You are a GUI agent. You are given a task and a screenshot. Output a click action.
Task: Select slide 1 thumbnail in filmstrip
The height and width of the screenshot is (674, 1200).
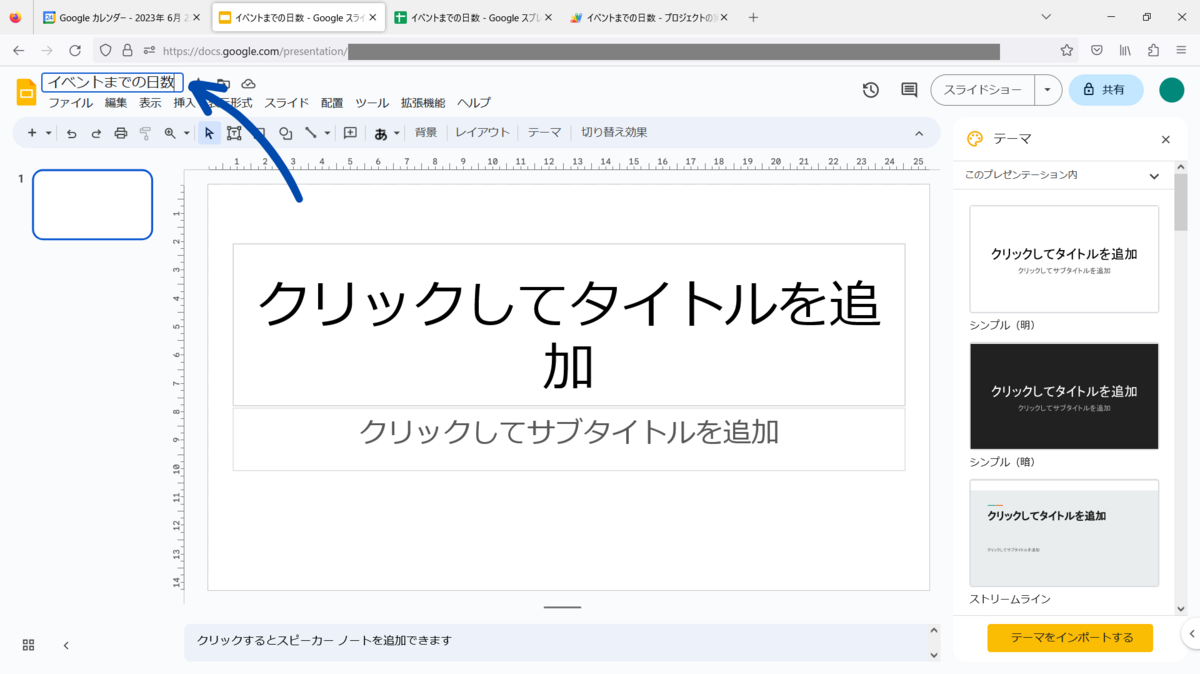[x=92, y=205]
